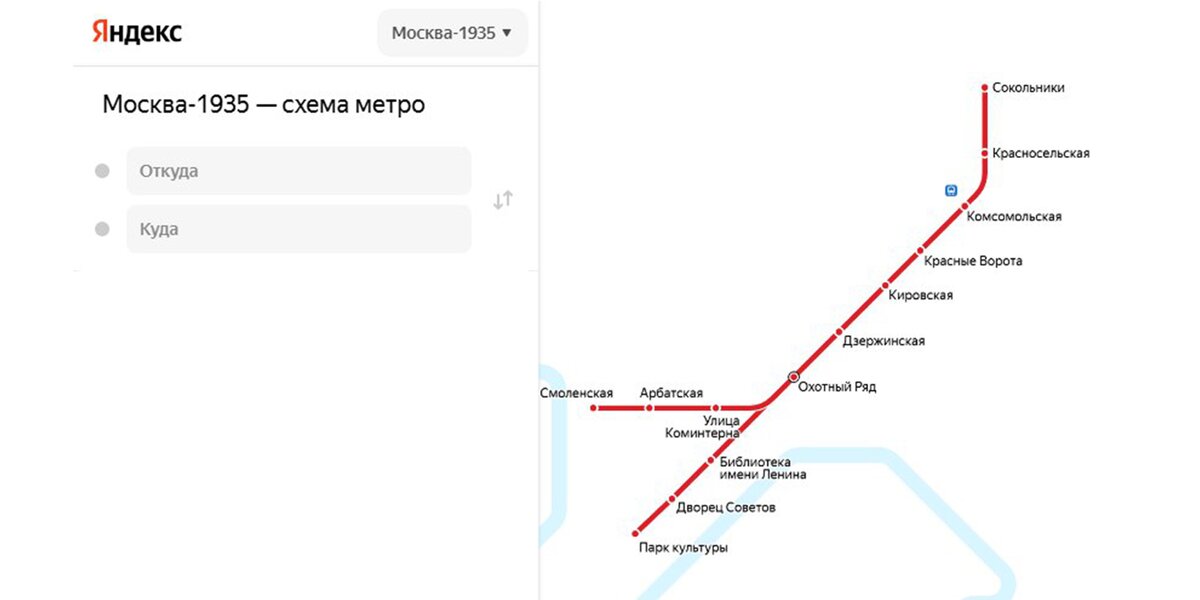
Task: Click the grey dot beside Откуда
Action: [102, 171]
